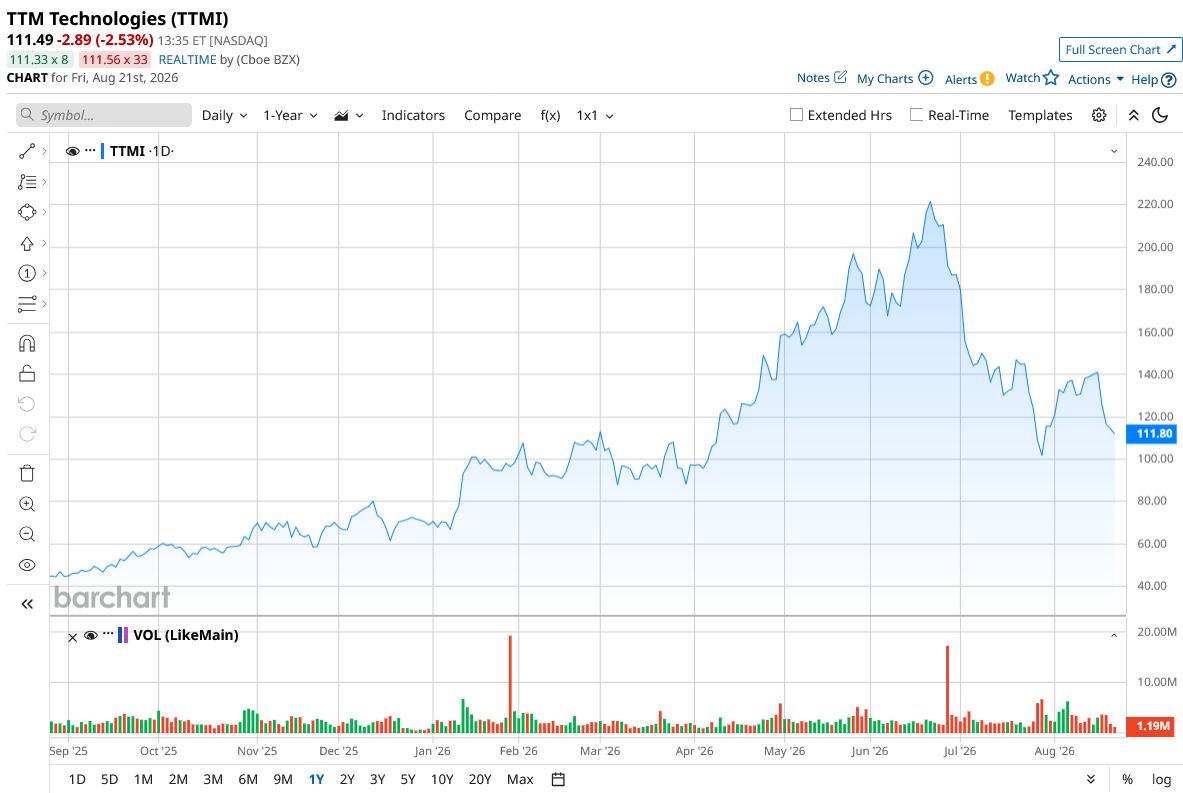Collapse the left drawing toolbar

click(27, 604)
